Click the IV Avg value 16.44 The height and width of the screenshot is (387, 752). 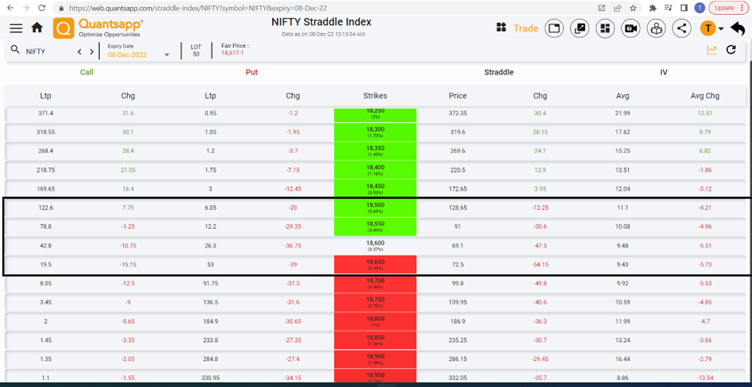pyautogui.click(x=623, y=359)
